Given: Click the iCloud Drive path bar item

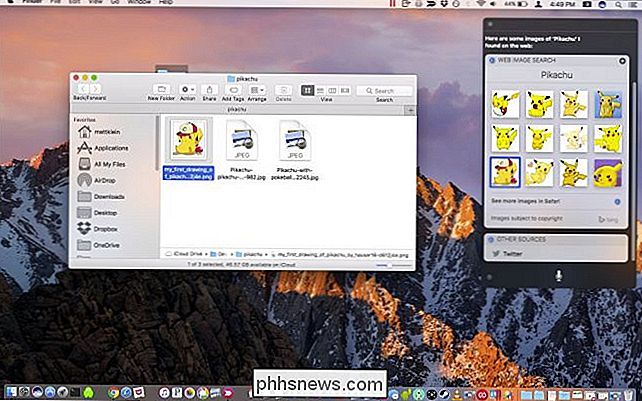Looking at the screenshot, I should (x=184, y=254).
